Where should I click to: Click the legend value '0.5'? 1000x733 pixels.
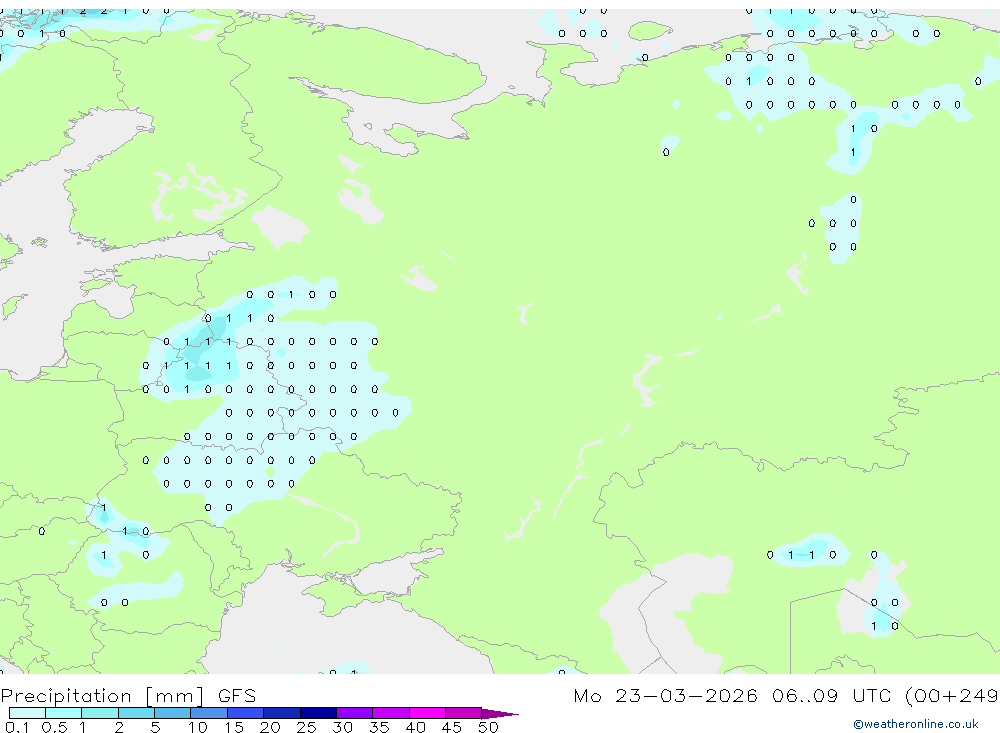tap(54, 727)
